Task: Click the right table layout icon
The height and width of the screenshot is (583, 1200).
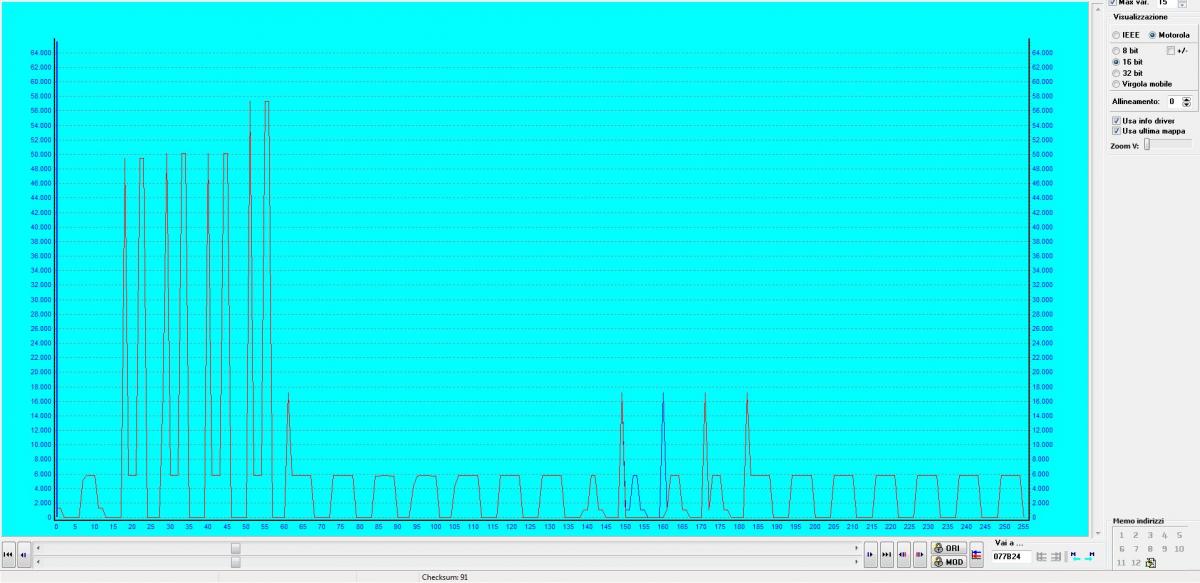Action: [1055, 557]
